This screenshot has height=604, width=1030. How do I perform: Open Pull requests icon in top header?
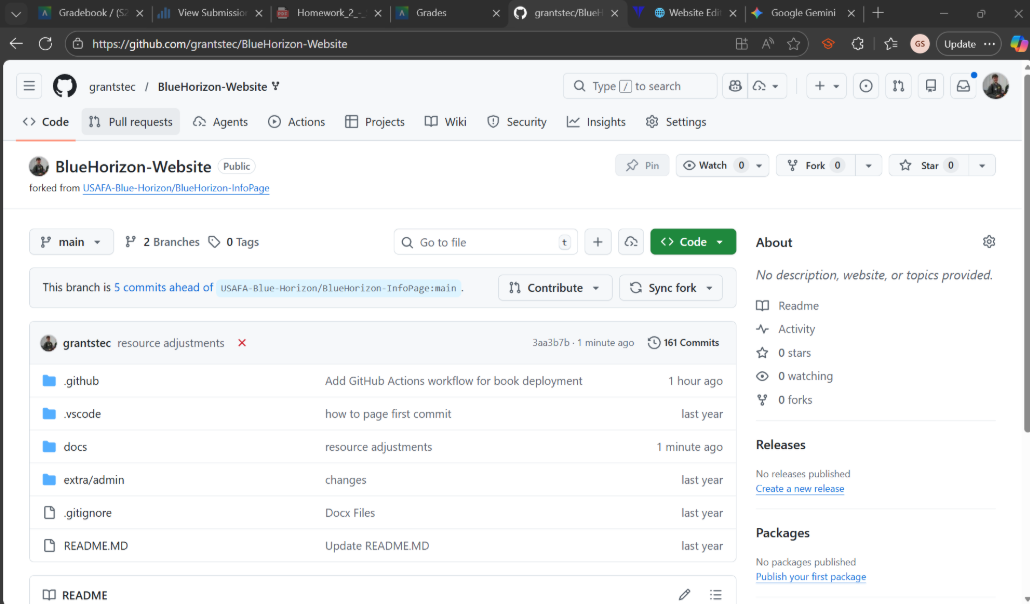[898, 86]
